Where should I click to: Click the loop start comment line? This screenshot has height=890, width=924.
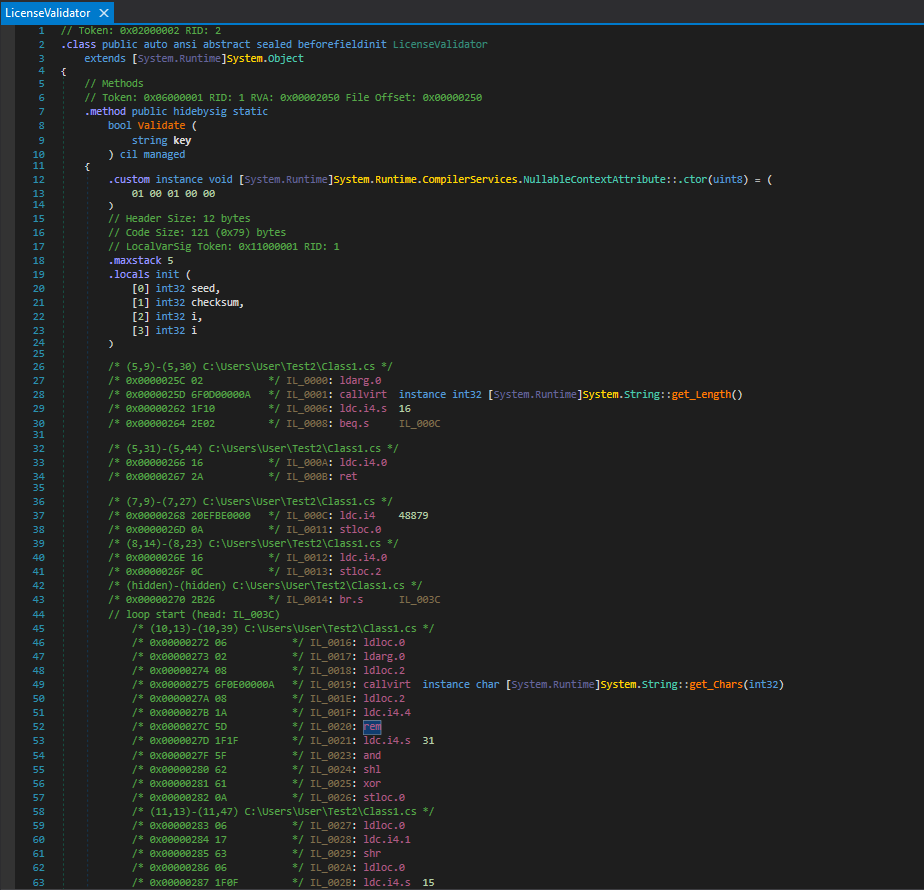pyautogui.click(x=194, y=614)
